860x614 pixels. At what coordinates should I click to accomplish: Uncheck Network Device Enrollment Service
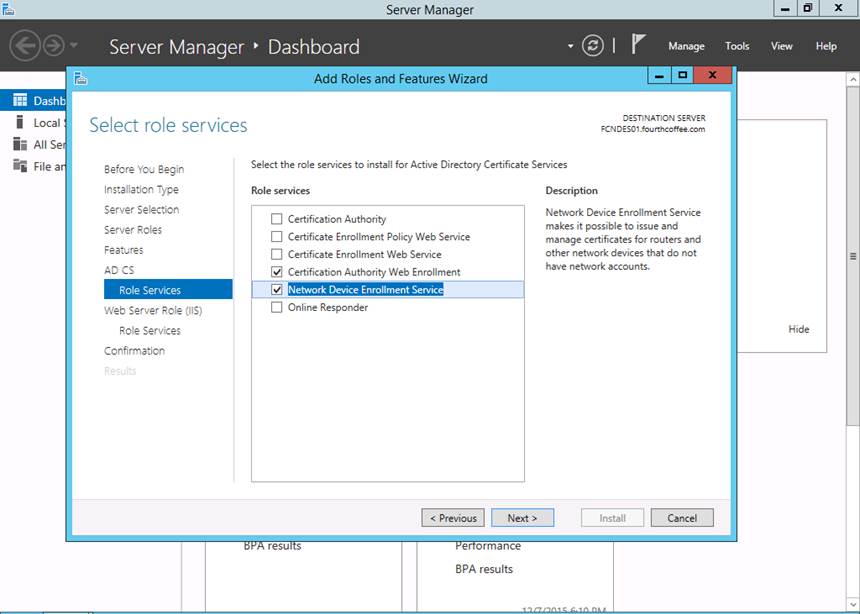coord(277,290)
